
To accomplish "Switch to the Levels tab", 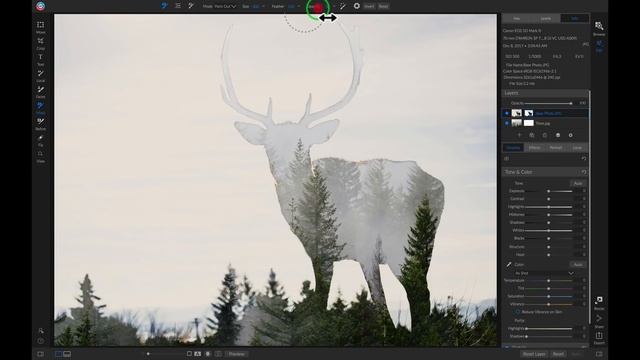I will tap(546, 18).
